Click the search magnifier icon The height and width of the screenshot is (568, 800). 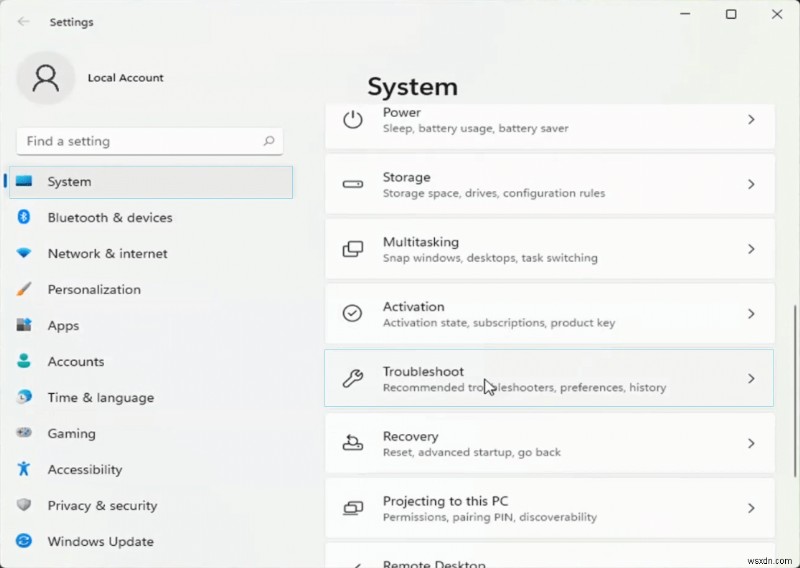(268, 141)
